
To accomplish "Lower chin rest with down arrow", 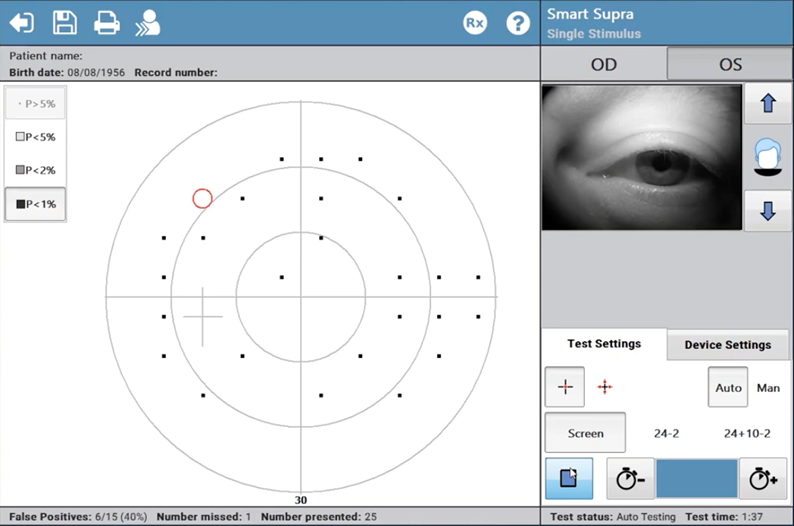I will click(768, 211).
